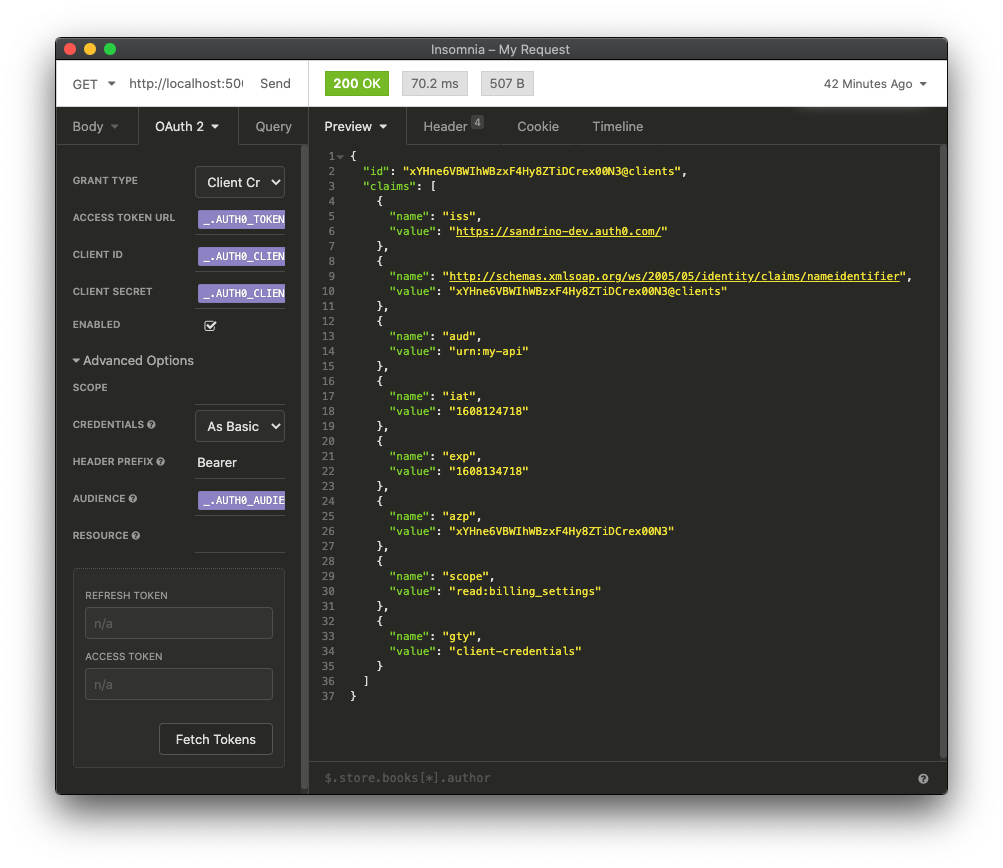Screen dimensions: 1003x868
Task: Click the Header Prefix help icon
Action: pos(161,462)
